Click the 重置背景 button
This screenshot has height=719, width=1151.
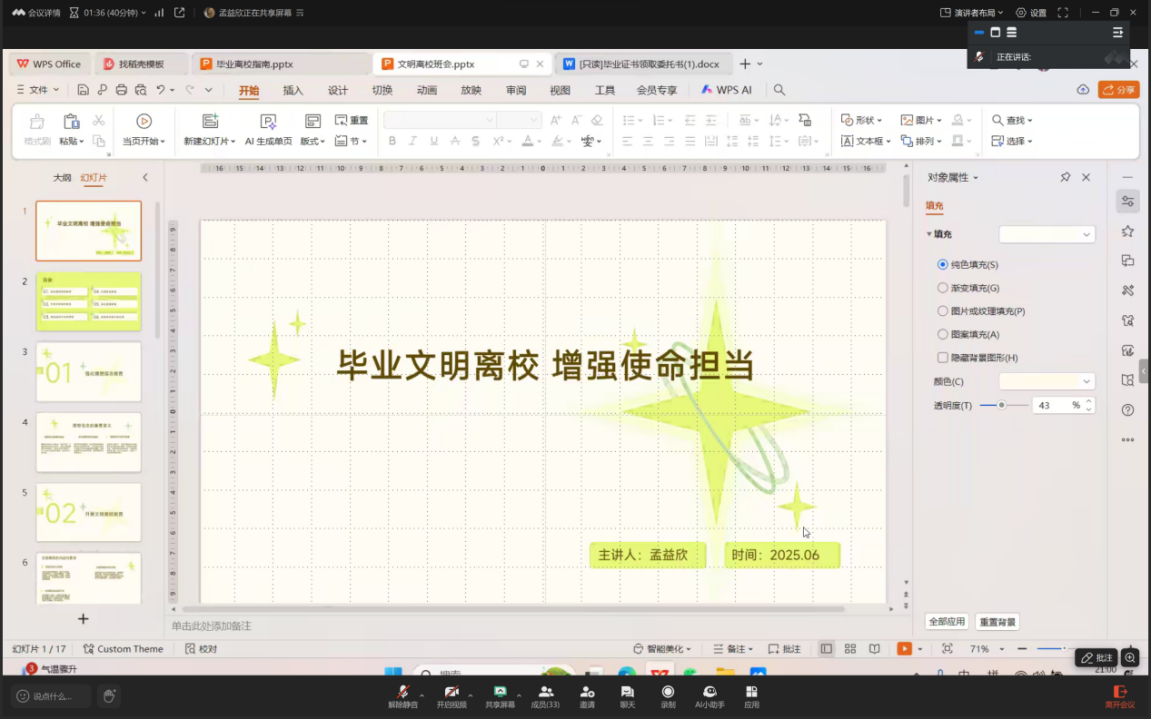tap(998, 622)
